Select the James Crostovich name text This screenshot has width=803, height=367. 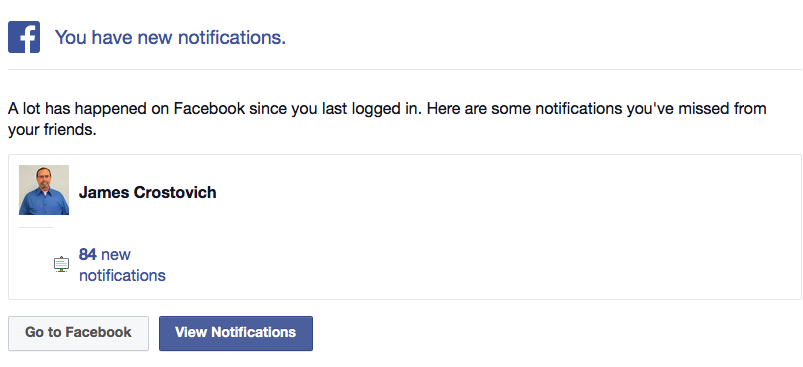(x=147, y=192)
